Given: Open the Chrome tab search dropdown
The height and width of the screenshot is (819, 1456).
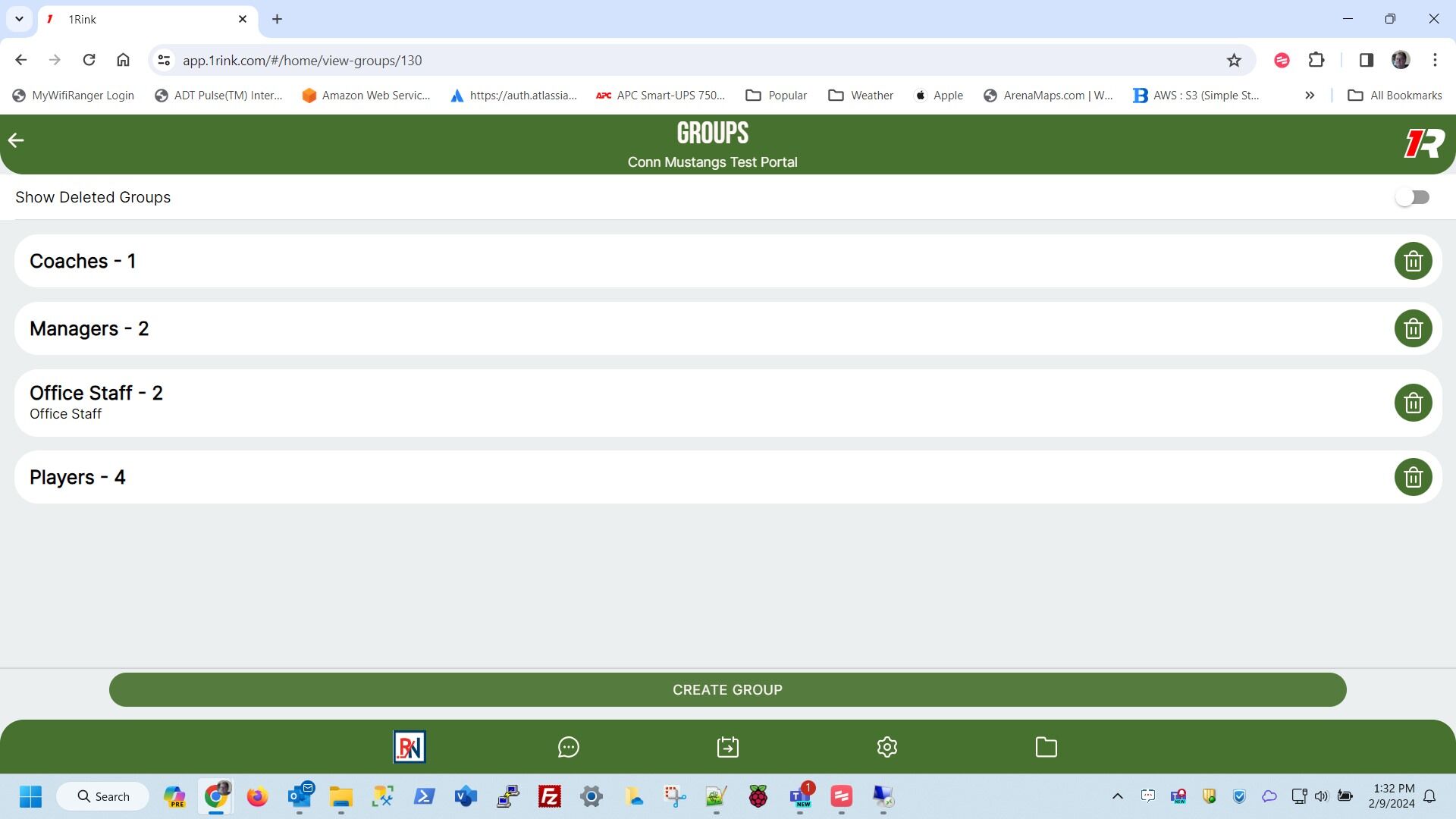Looking at the screenshot, I should click(19, 19).
